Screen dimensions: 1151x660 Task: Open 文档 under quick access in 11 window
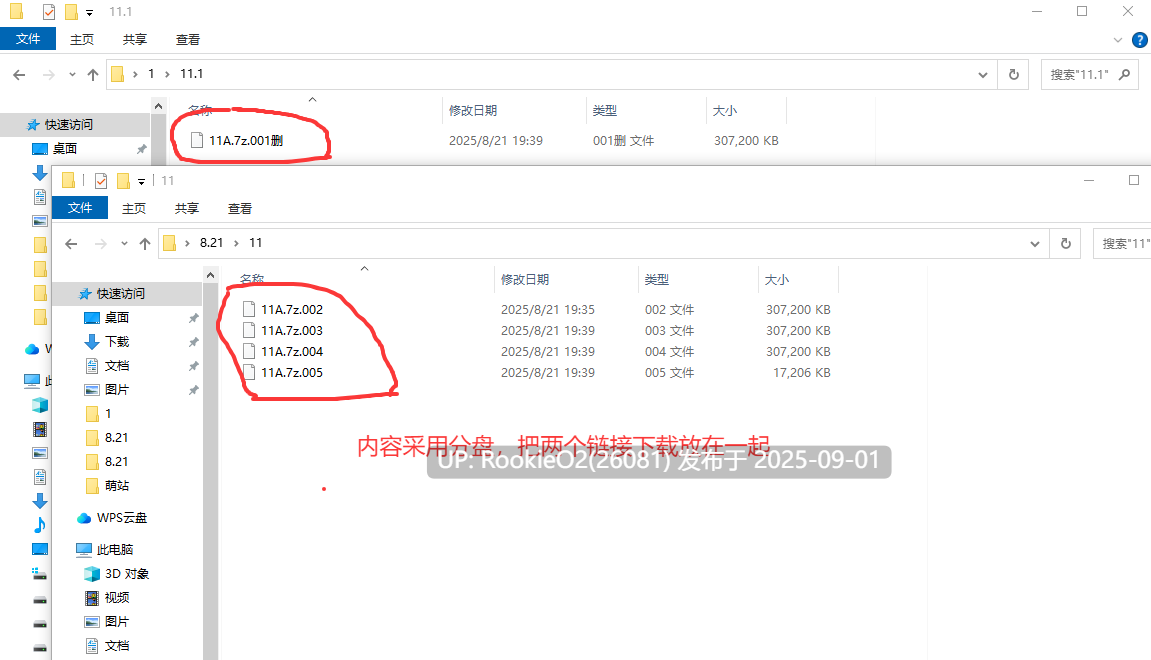point(117,366)
